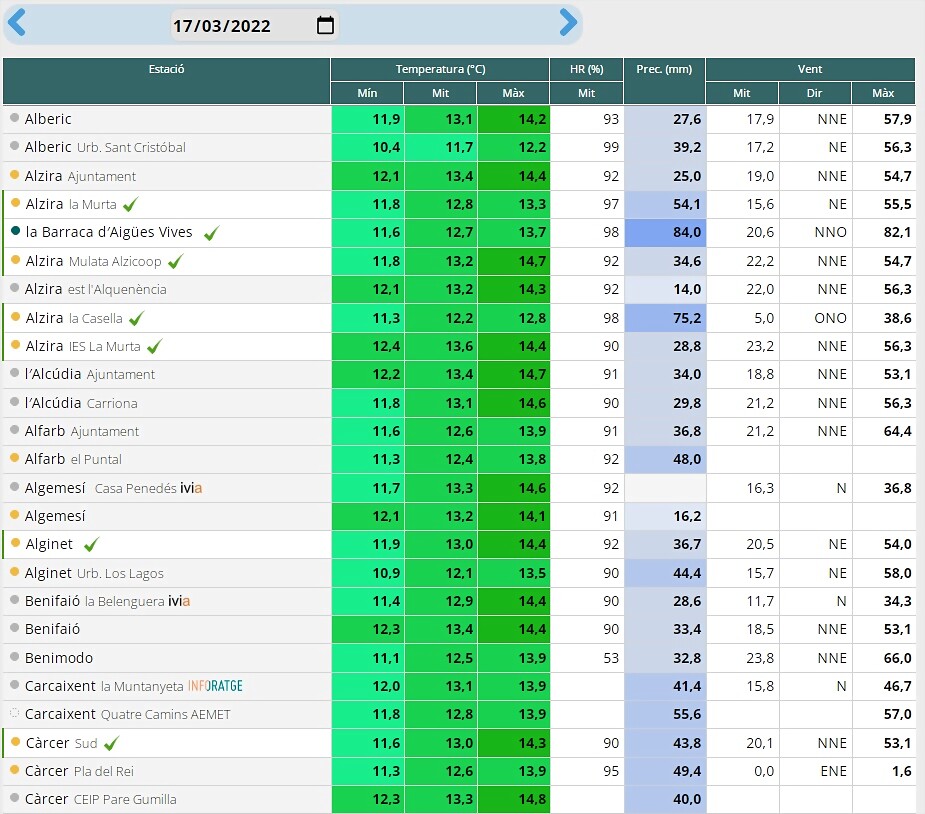Go to previous day with left arrow

17,23
